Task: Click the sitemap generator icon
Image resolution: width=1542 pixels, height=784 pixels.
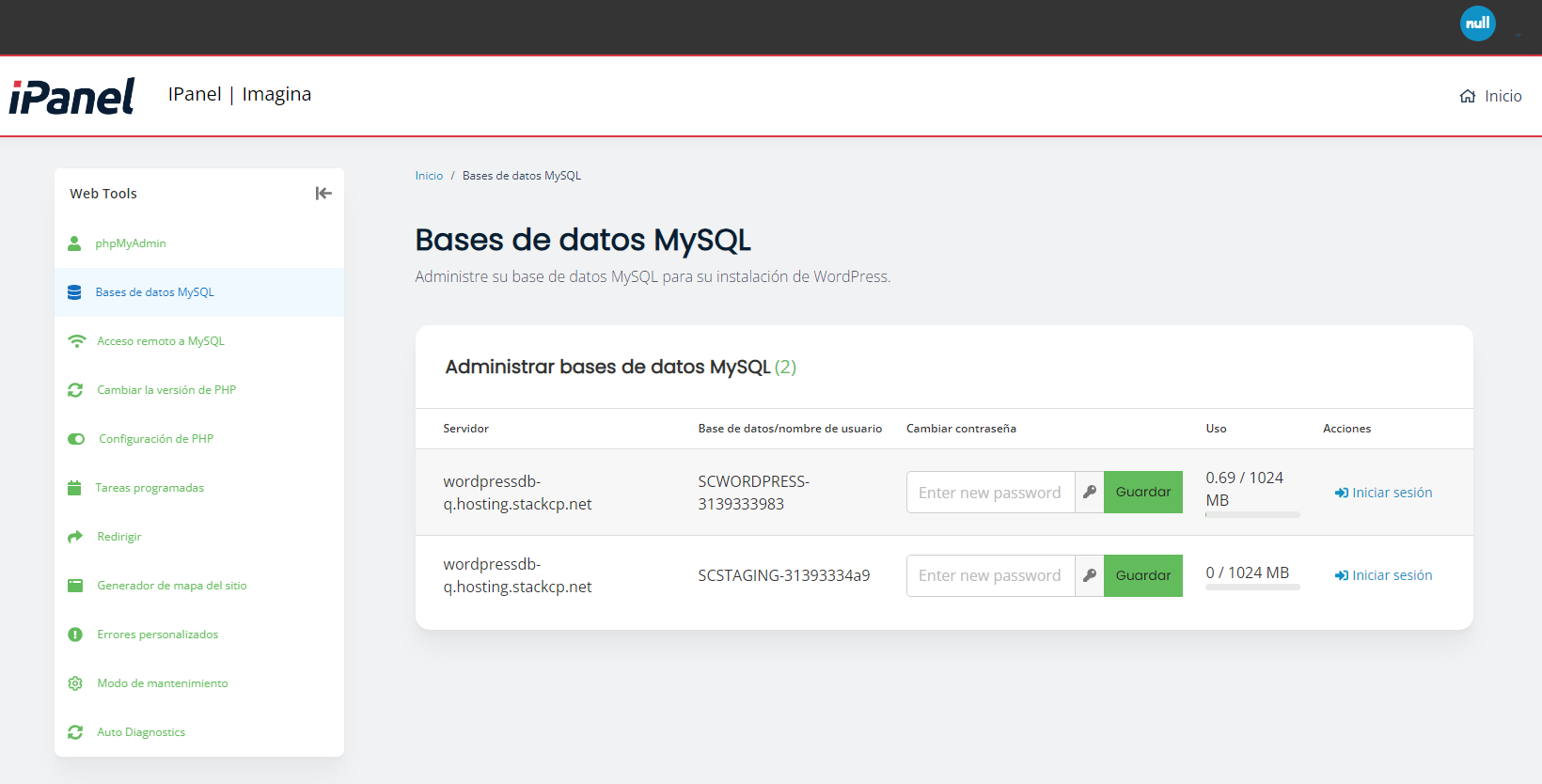Action: point(75,586)
